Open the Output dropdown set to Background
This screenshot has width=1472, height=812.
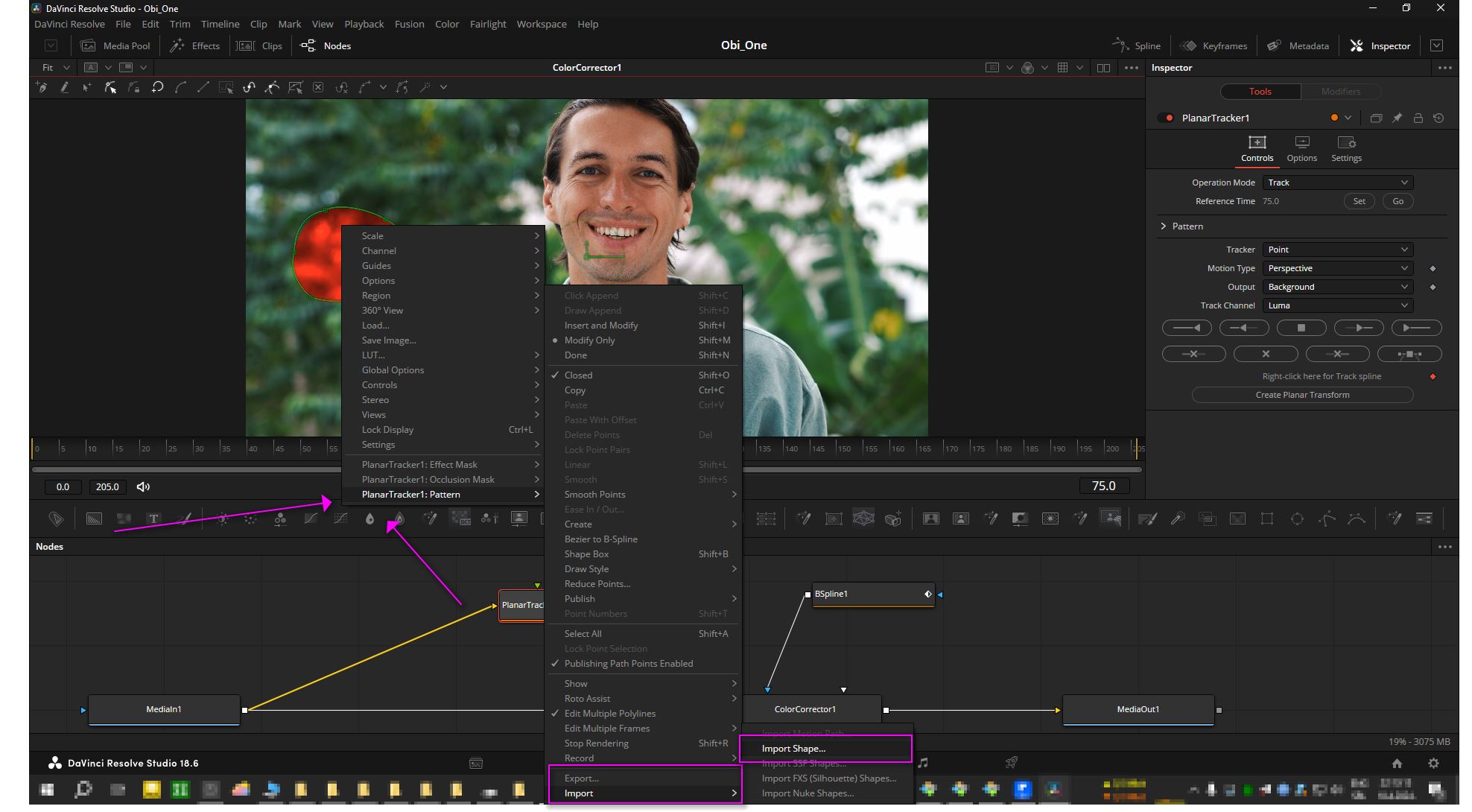coord(1338,287)
